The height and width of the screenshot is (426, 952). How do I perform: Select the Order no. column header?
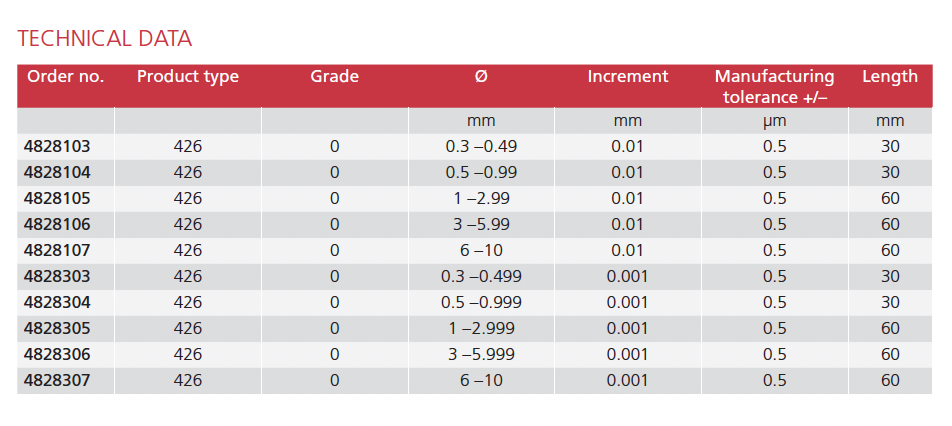click(65, 77)
